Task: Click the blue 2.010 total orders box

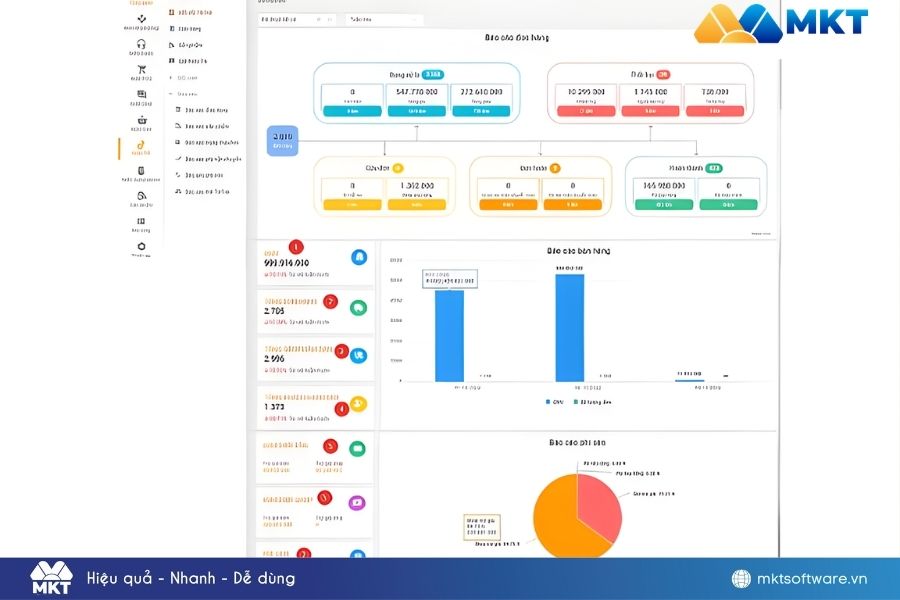Action: click(x=281, y=141)
